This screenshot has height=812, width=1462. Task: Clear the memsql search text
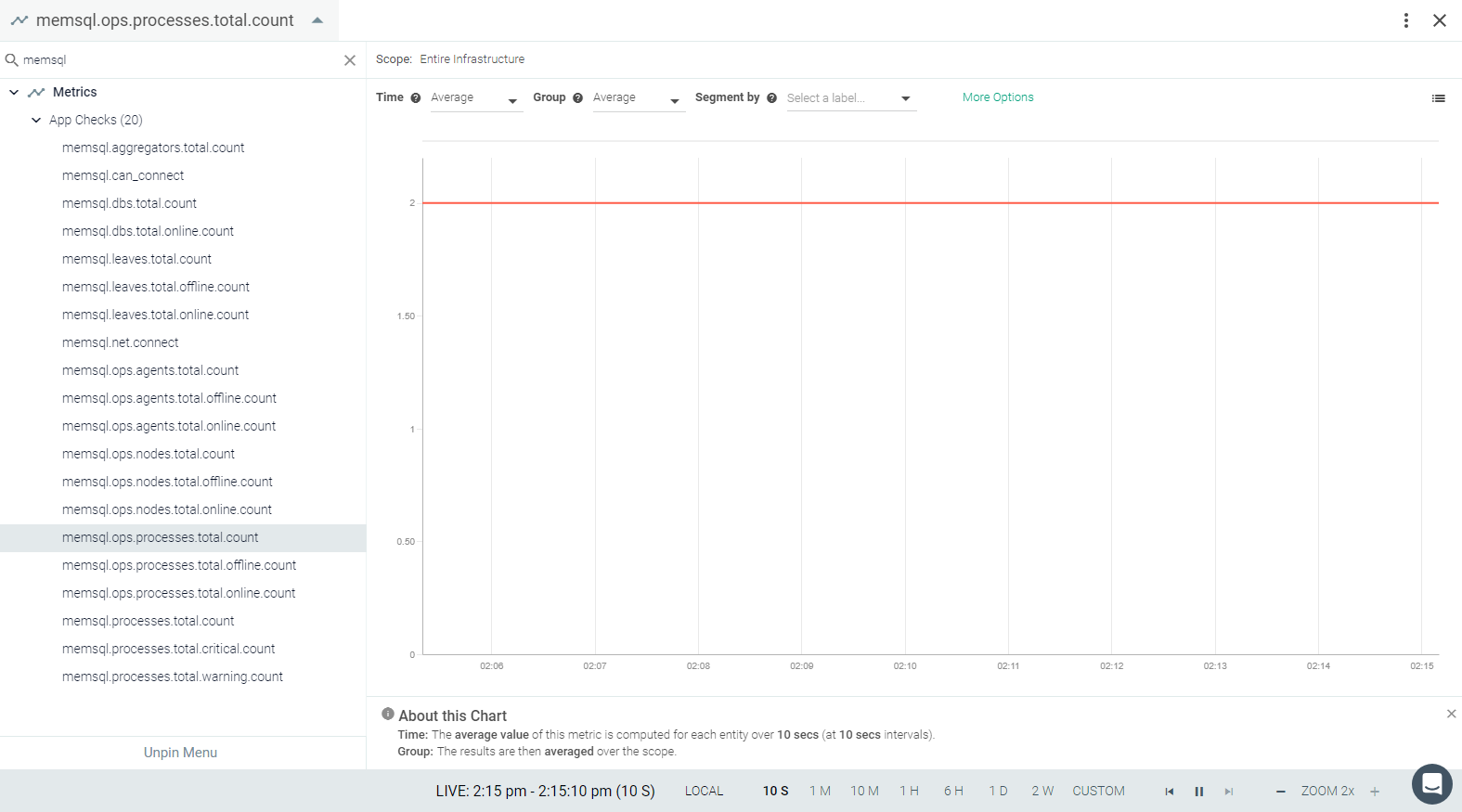pyautogui.click(x=350, y=60)
